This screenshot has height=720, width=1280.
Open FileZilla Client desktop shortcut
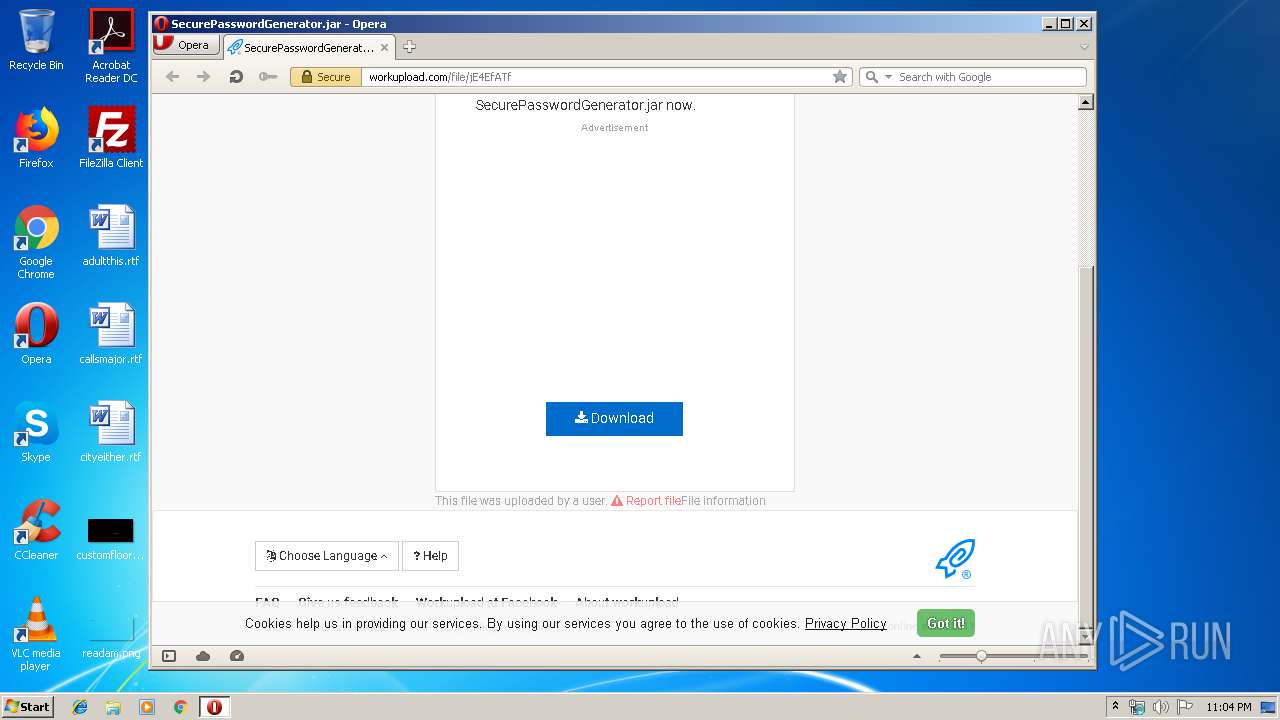(x=111, y=138)
